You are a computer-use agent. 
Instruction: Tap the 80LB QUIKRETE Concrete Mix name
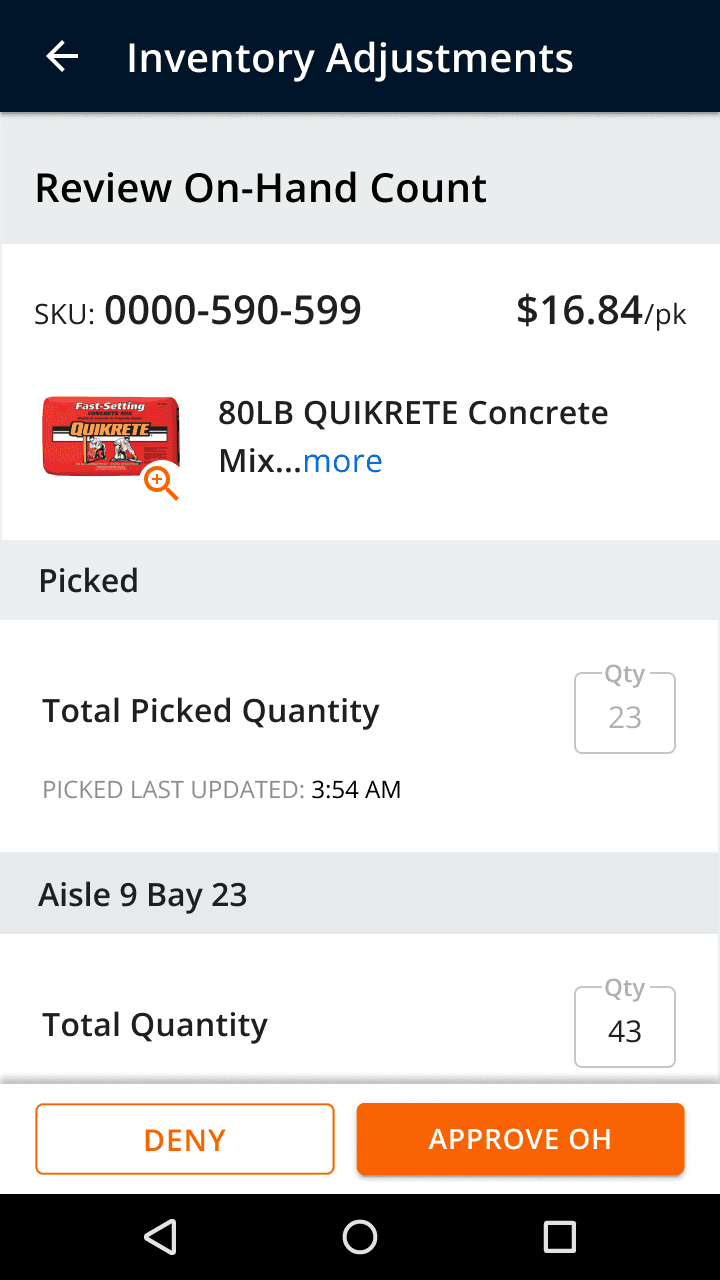pyautogui.click(x=413, y=436)
